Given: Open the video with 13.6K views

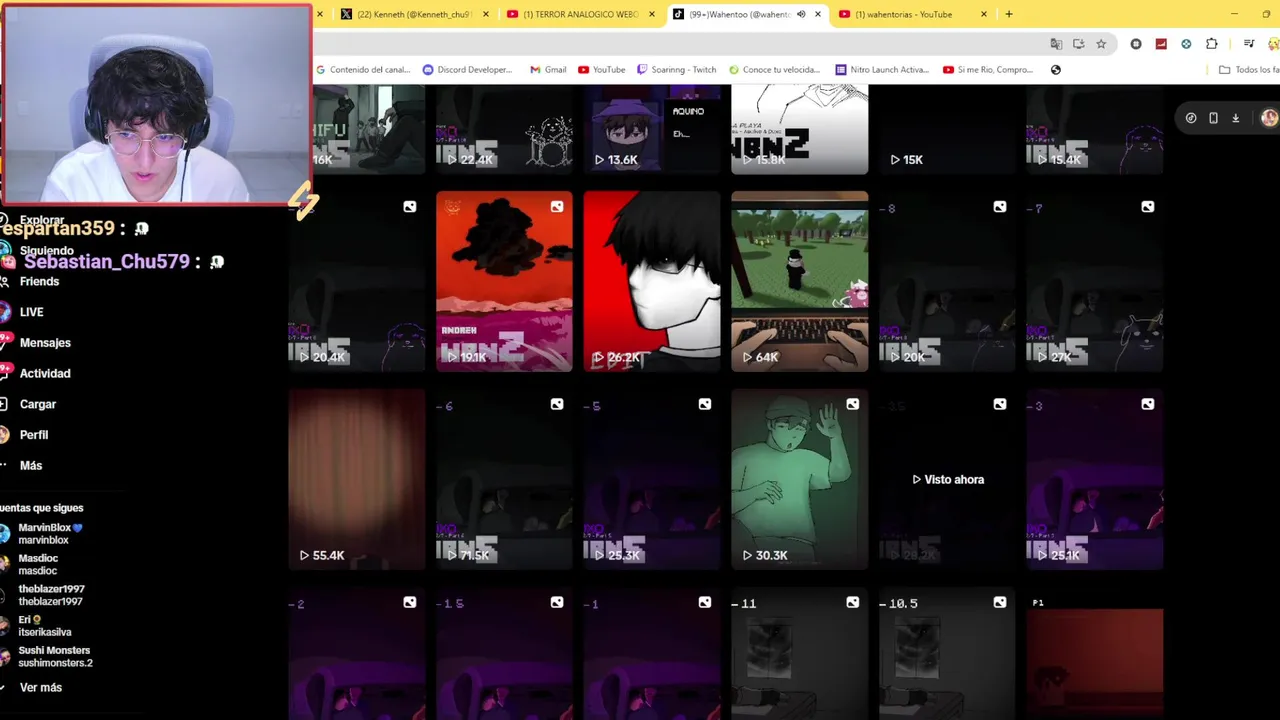Looking at the screenshot, I should [x=652, y=129].
